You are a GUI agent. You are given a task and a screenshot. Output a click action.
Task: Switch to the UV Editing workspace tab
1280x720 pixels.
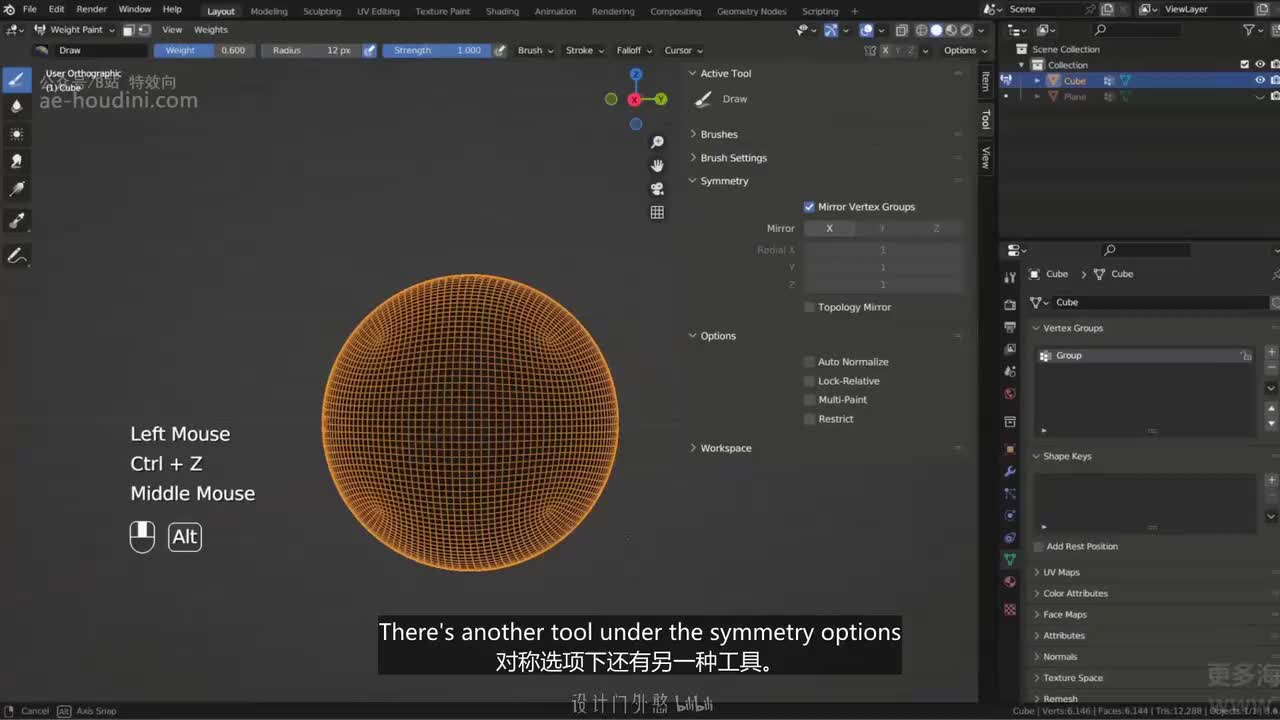(x=378, y=11)
